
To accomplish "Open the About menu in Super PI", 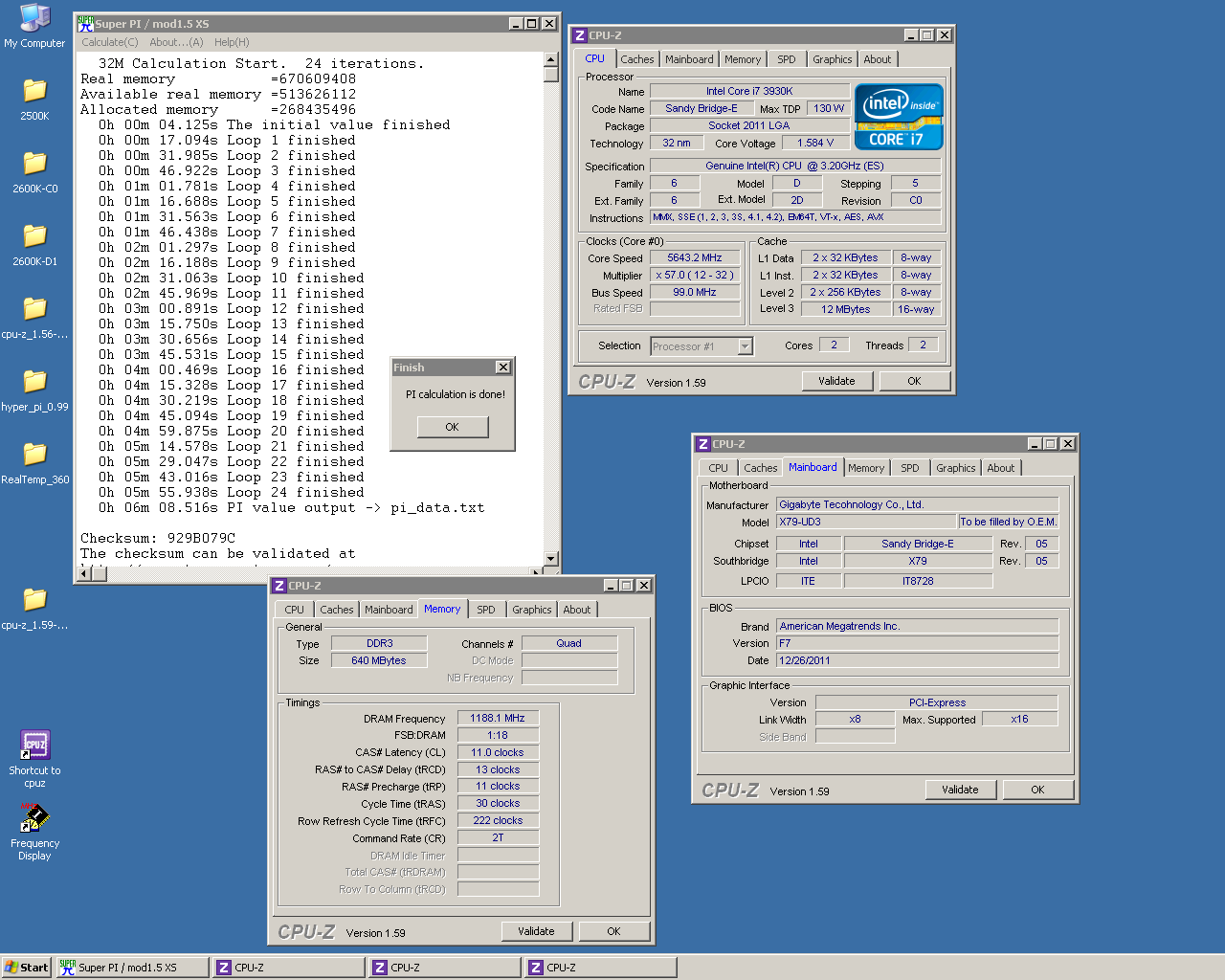I will (x=176, y=42).
